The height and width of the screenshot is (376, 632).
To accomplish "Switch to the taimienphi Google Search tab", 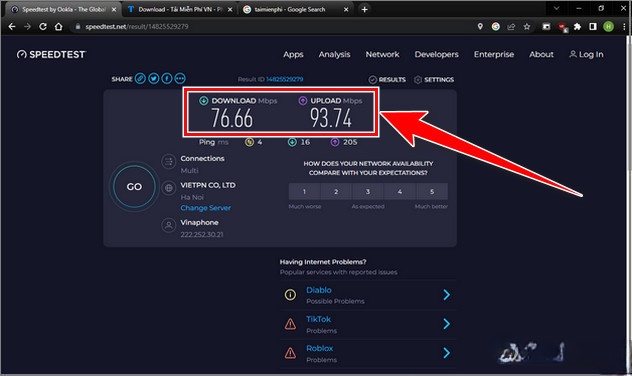I will pyautogui.click(x=295, y=9).
